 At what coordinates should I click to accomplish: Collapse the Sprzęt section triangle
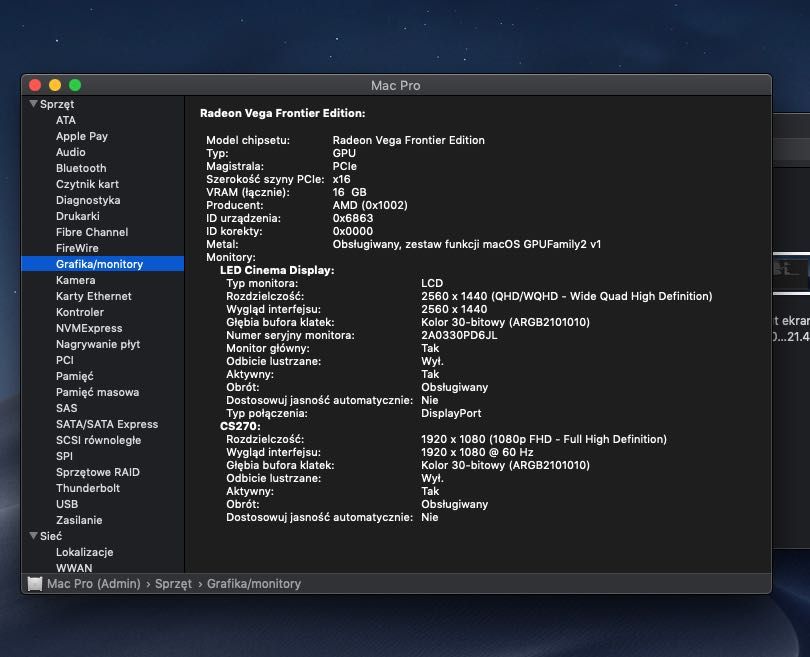click(x=34, y=104)
